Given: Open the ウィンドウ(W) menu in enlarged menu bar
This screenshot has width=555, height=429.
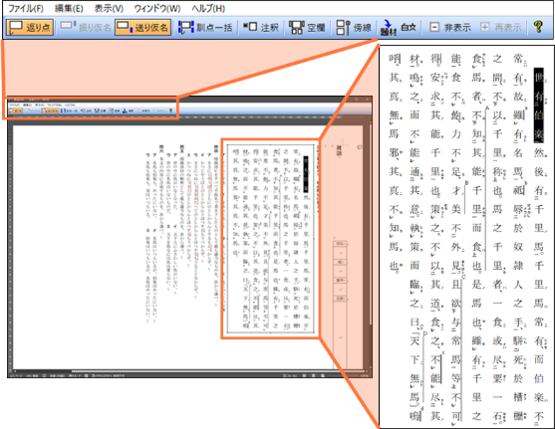Looking at the screenshot, I should click(x=157, y=8).
